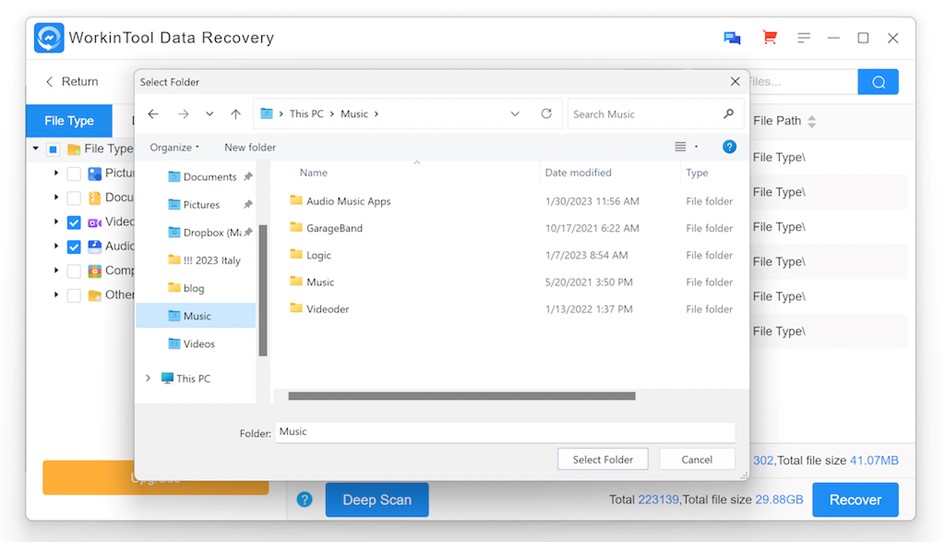Click the This PC computer icon in sidebar
The width and height of the screenshot is (945, 542).
(x=167, y=378)
